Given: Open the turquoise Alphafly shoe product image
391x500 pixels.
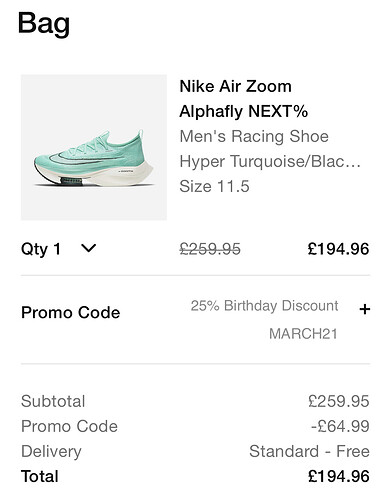Looking at the screenshot, I should [94, 147].
